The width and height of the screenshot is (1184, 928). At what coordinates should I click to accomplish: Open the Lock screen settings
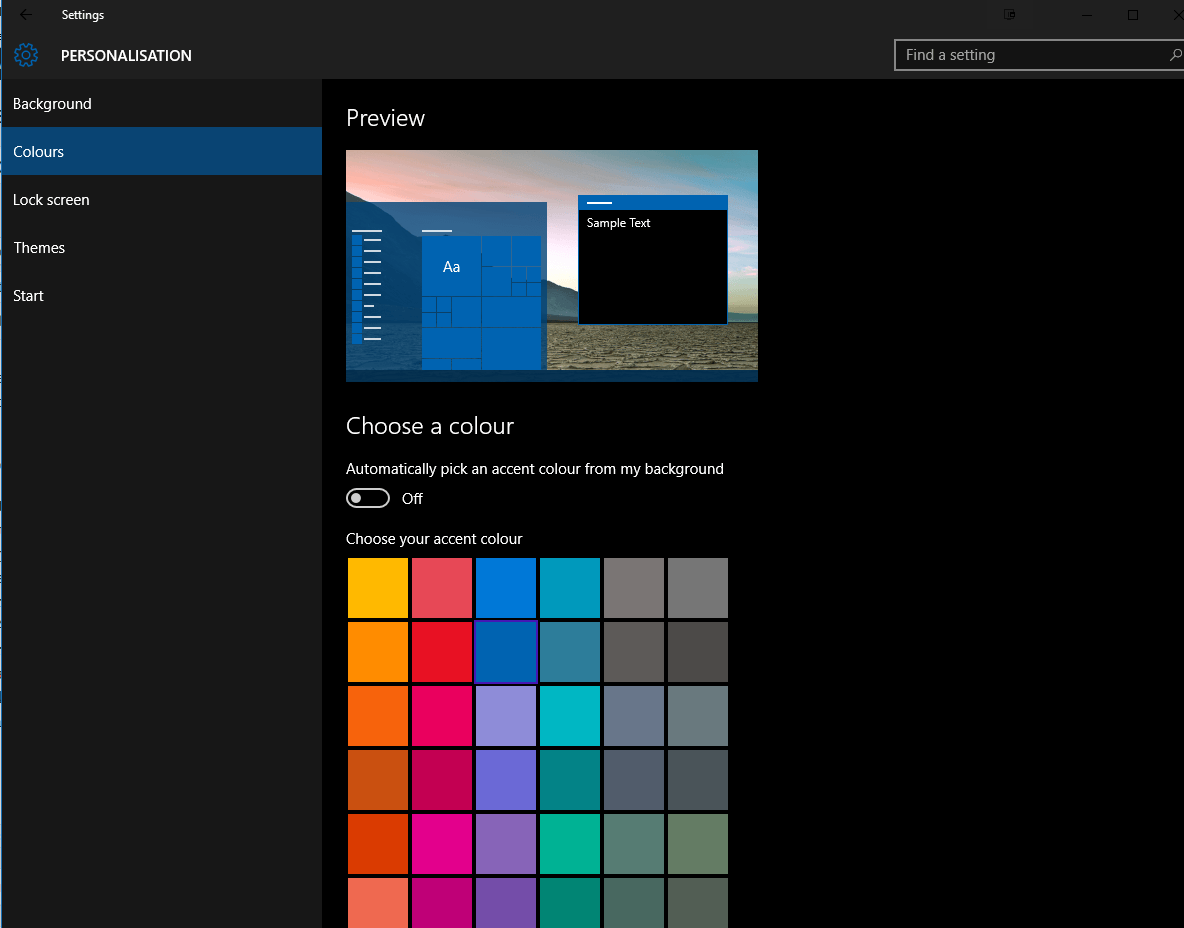tap(161, 199)
